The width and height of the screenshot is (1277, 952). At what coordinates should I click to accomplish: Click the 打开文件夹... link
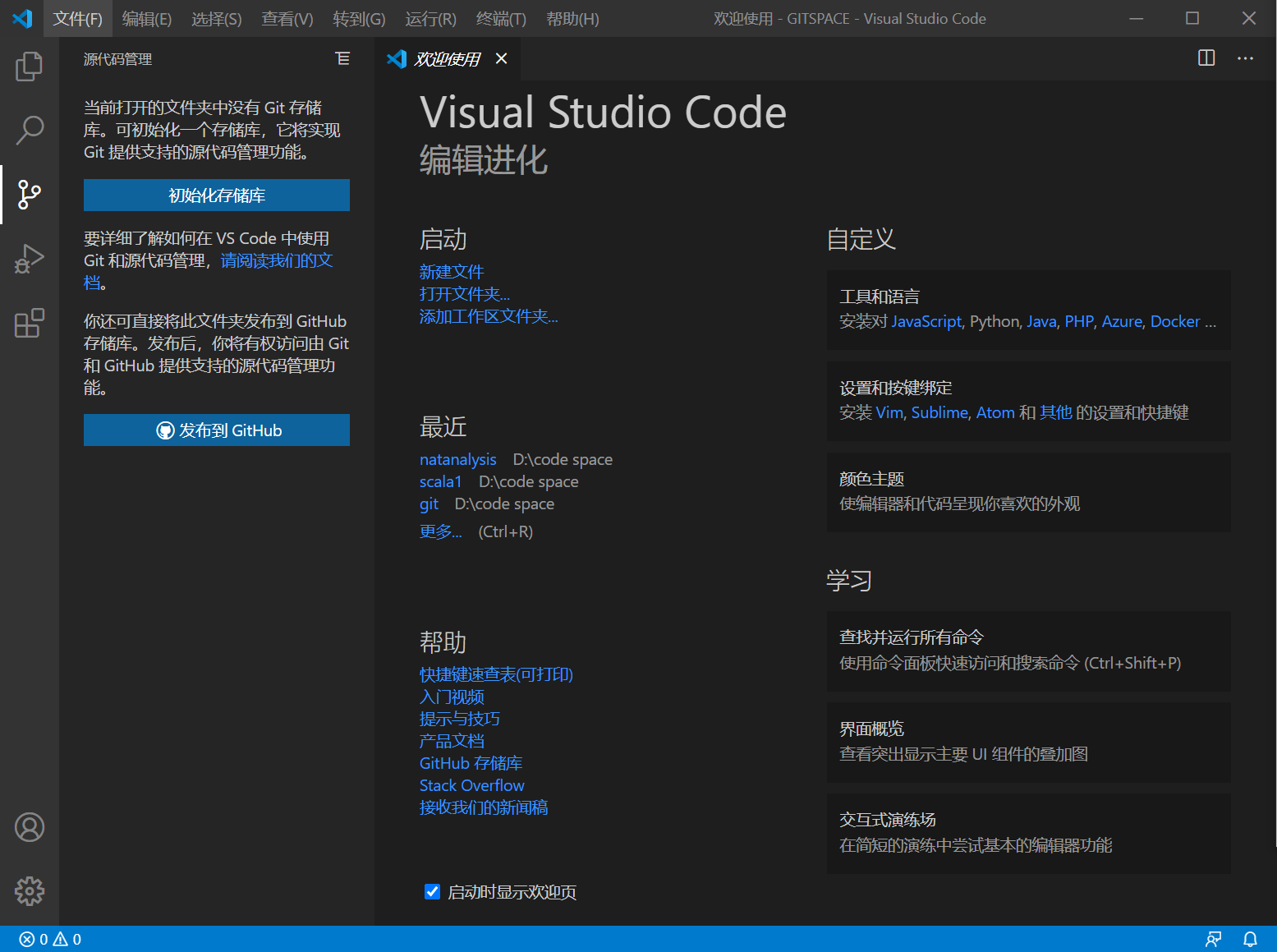point(465,293)
